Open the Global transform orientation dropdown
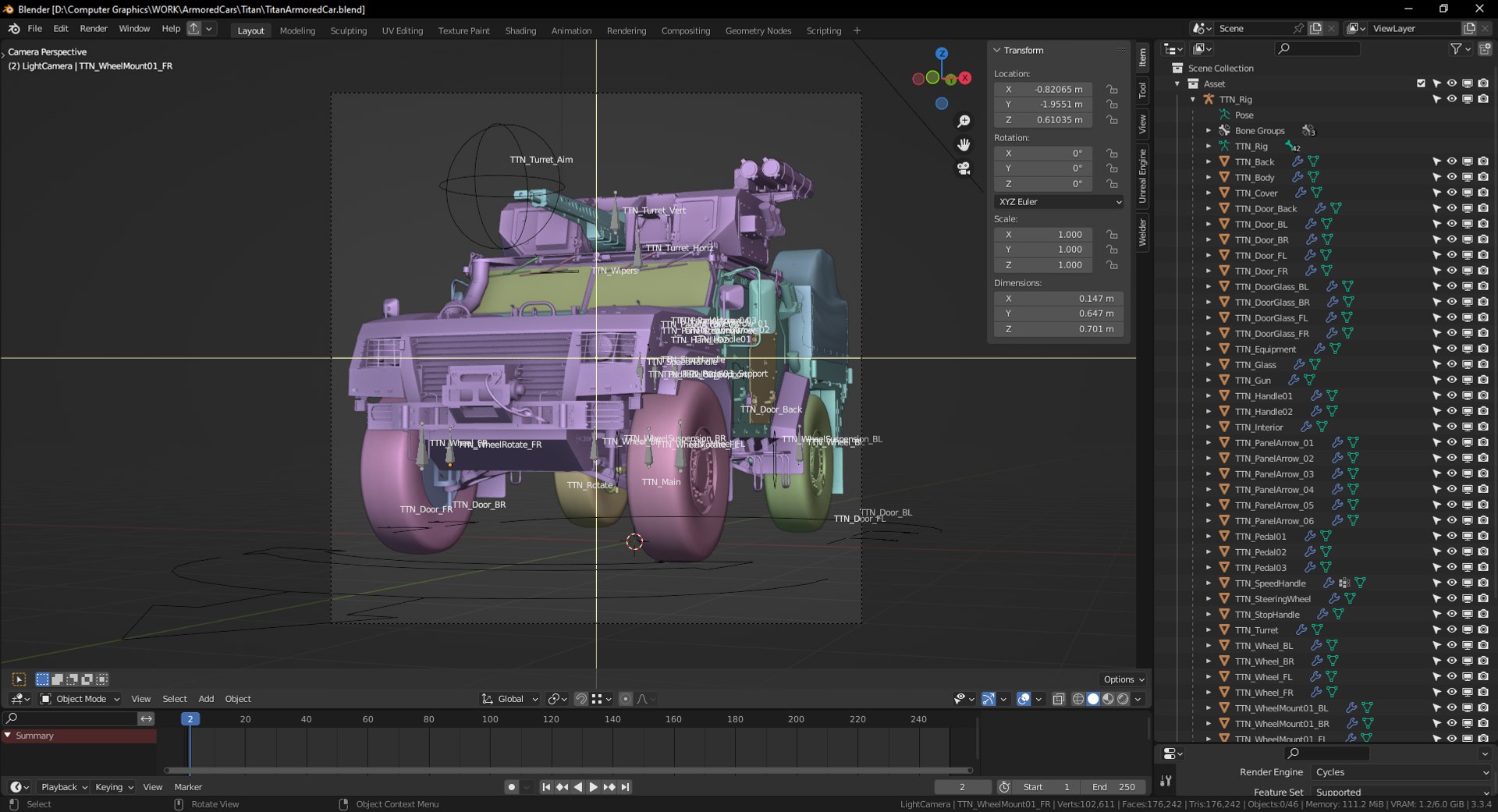Image resolution: width=1498 pixels, height=812 pixels. 510,699
